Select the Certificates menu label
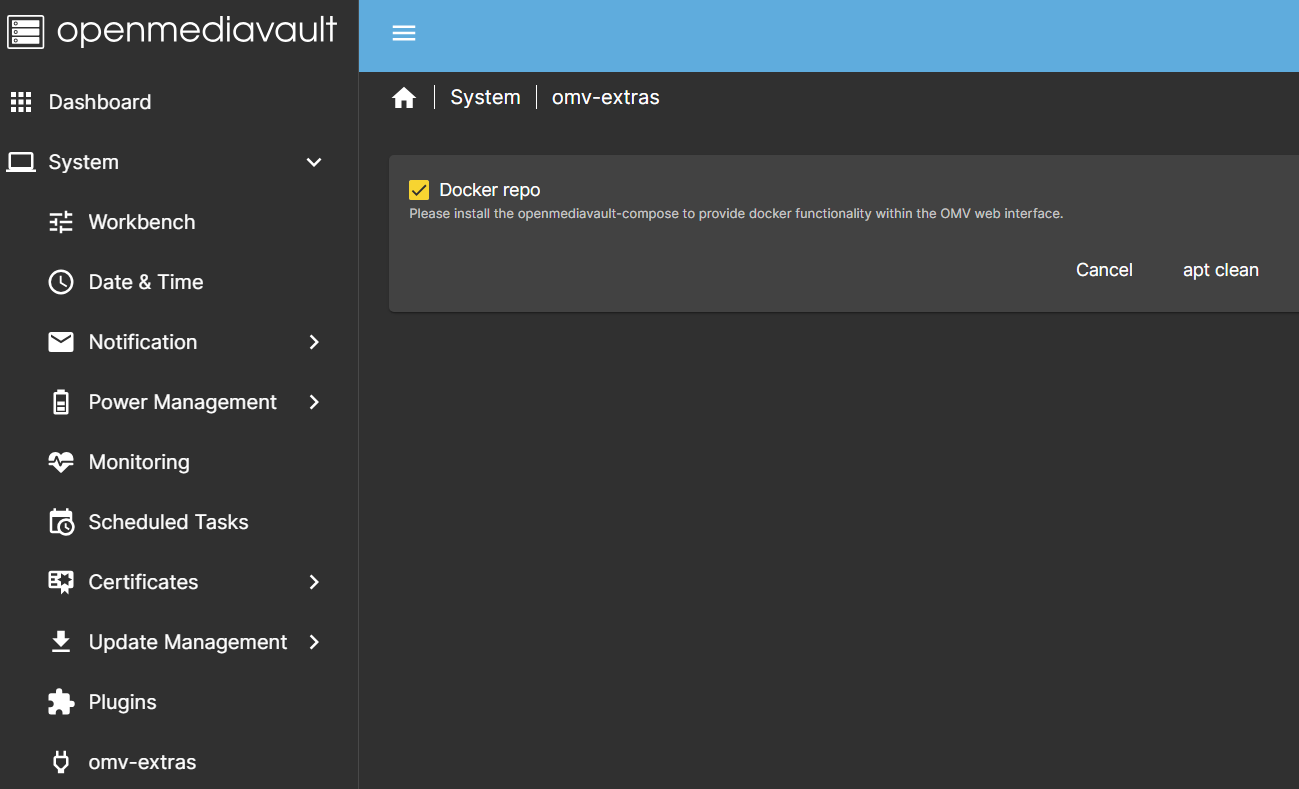The image size is (1299, 789). [144, 582]
